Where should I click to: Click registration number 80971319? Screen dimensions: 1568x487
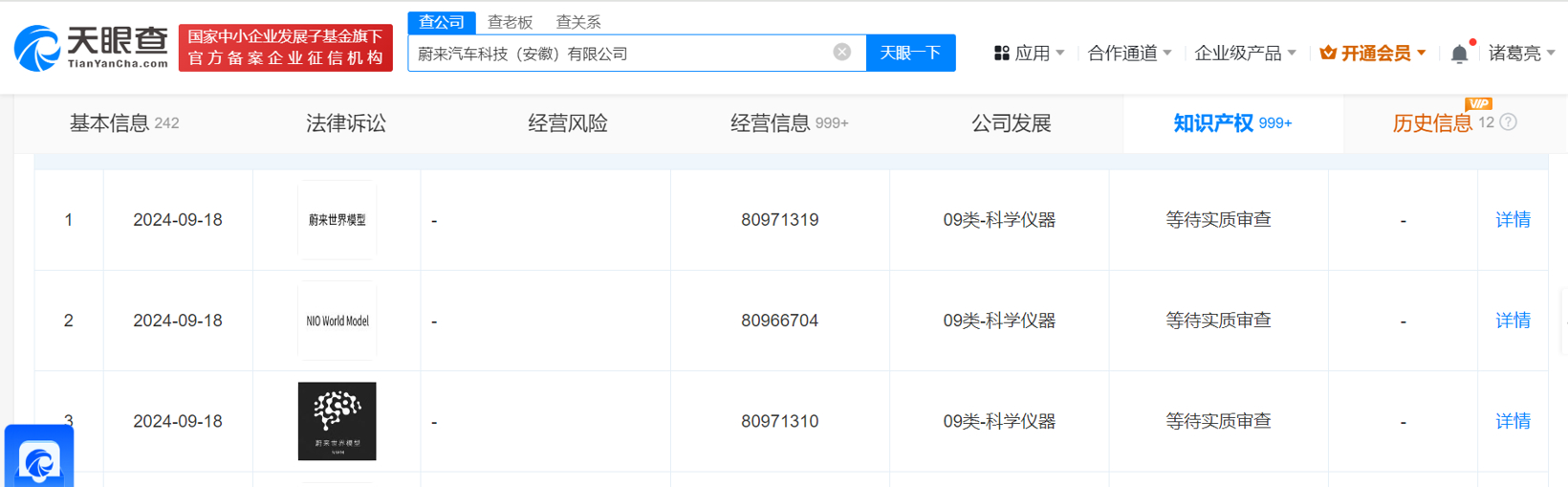pyautogui.click(x=779, y=220)
